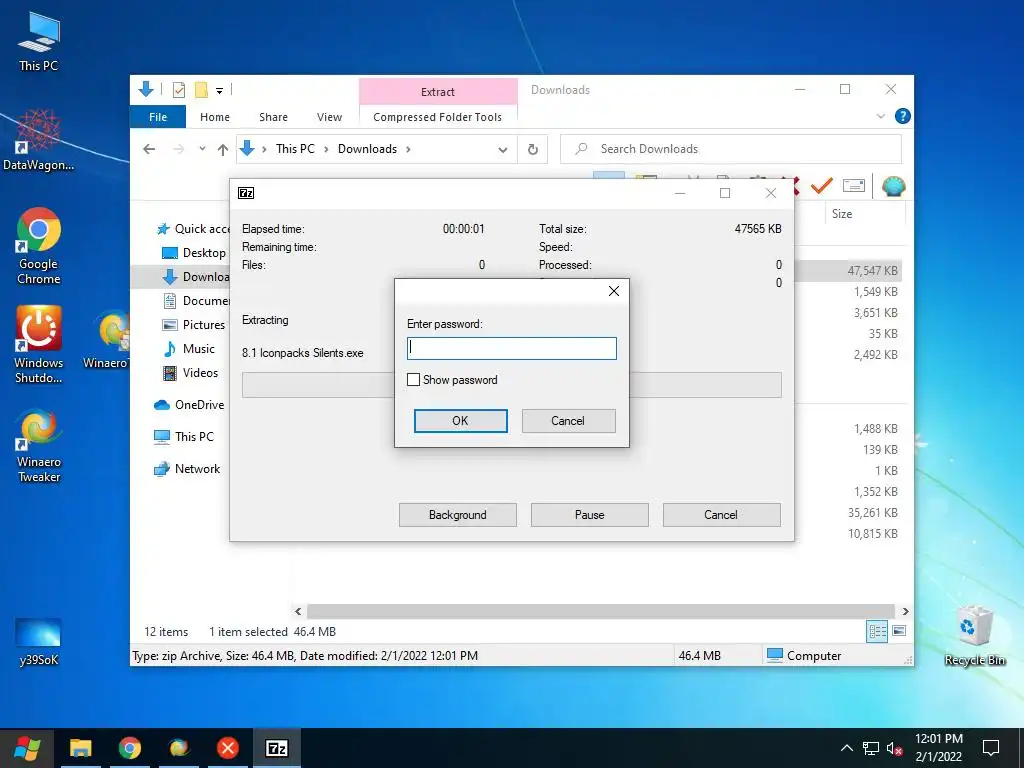
Task: Select Windows Shutdown desktop shortcut
Action: click(x=39, y=345)
